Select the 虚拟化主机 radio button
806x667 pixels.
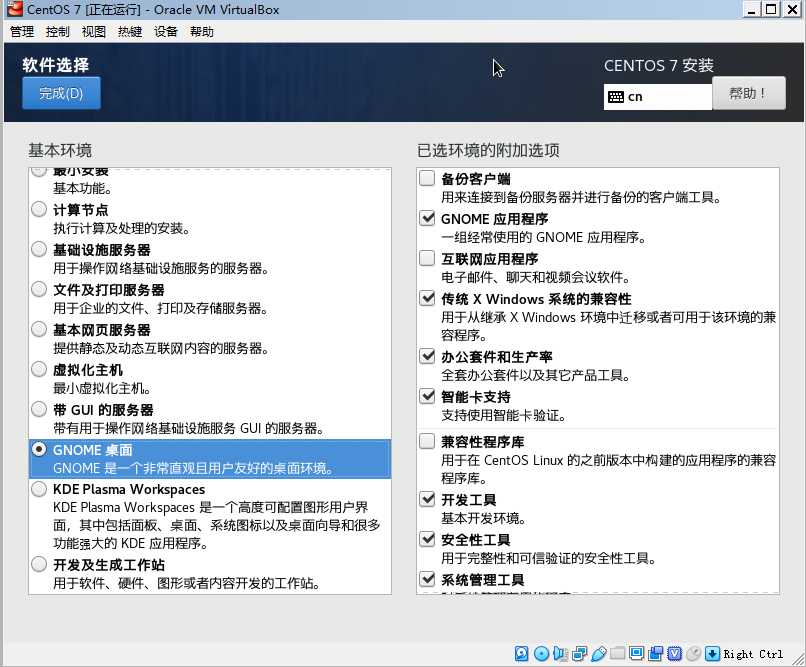[39, 369]
